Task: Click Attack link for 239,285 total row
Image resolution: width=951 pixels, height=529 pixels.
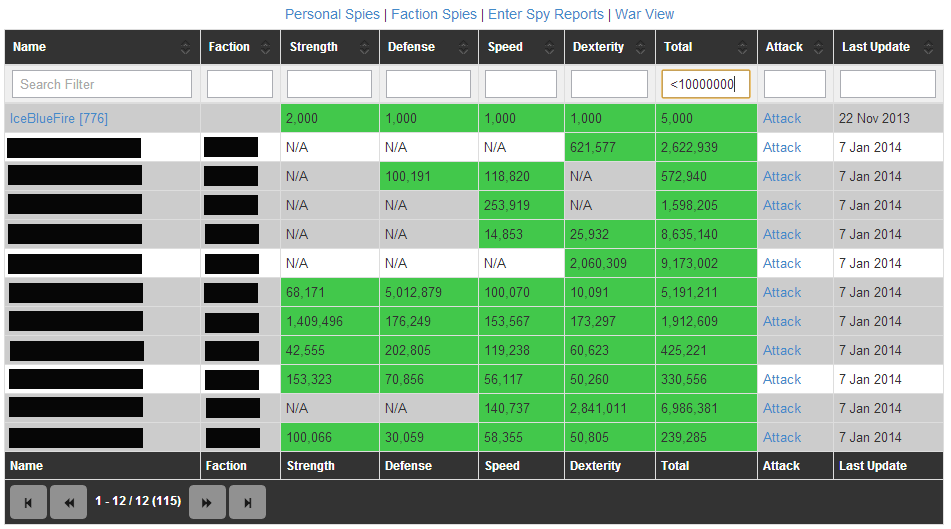Action: coord(782,437)
